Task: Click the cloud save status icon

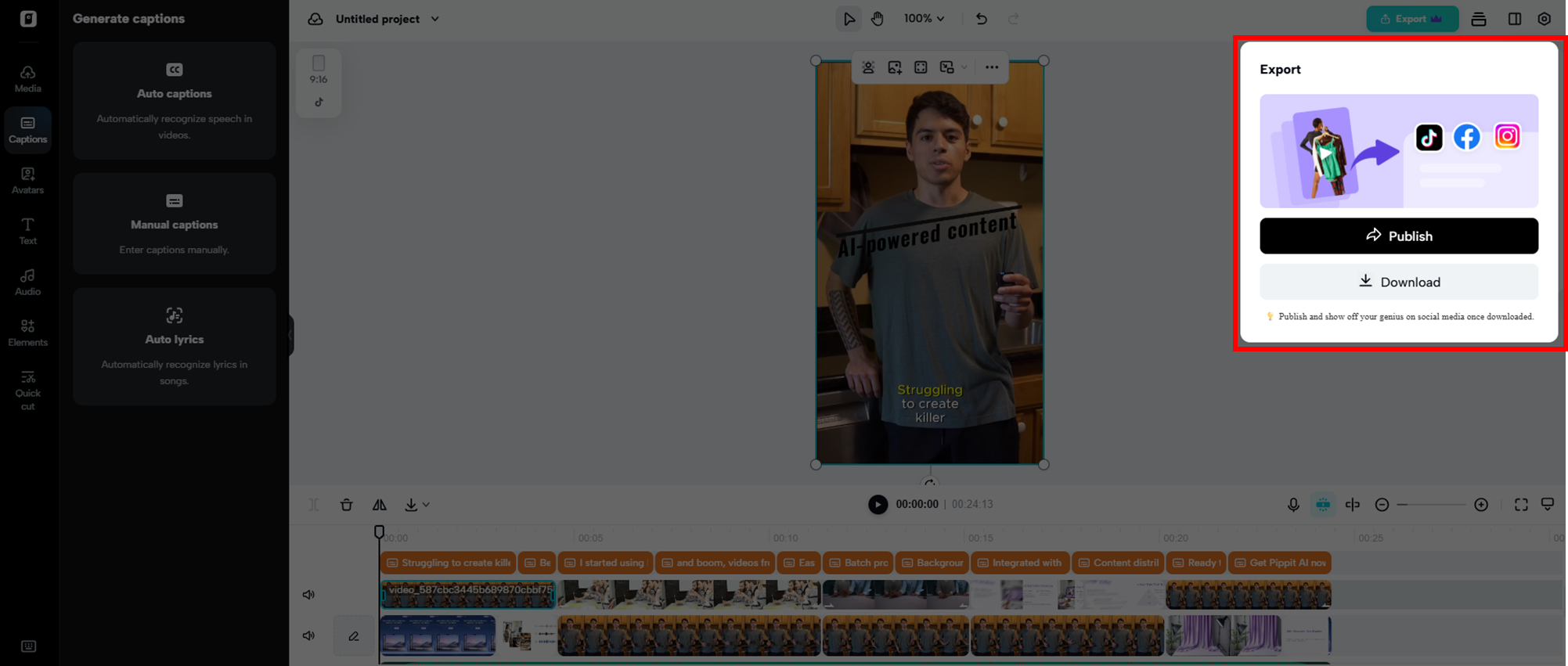Action: pos(315,19)
